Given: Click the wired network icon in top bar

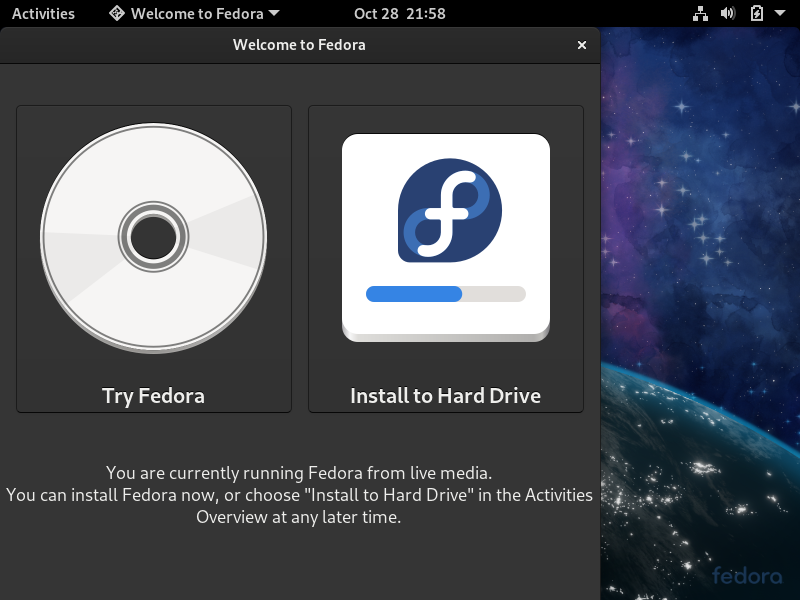Looking at the screenshot, I should (700, 13).
